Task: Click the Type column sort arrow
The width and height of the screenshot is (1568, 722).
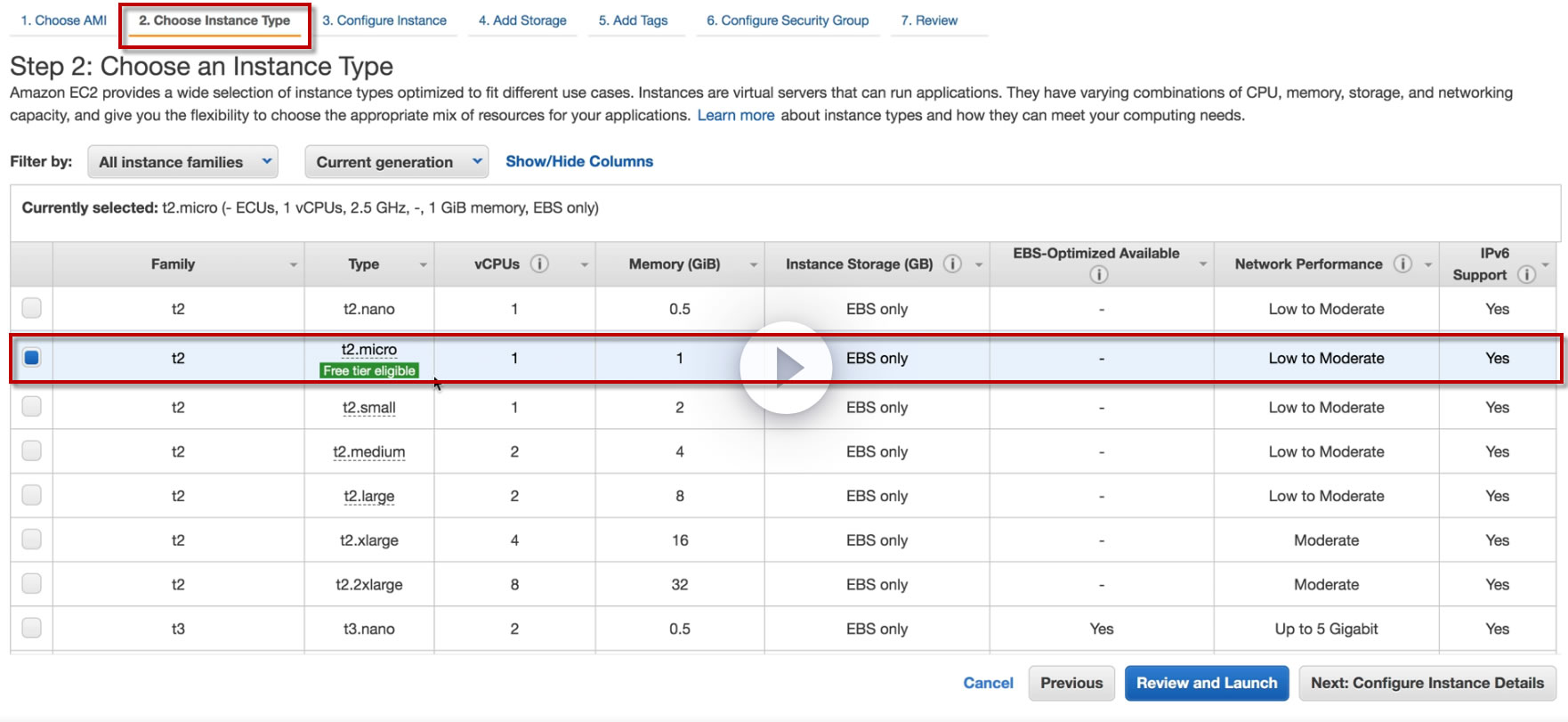Action: 423,265
